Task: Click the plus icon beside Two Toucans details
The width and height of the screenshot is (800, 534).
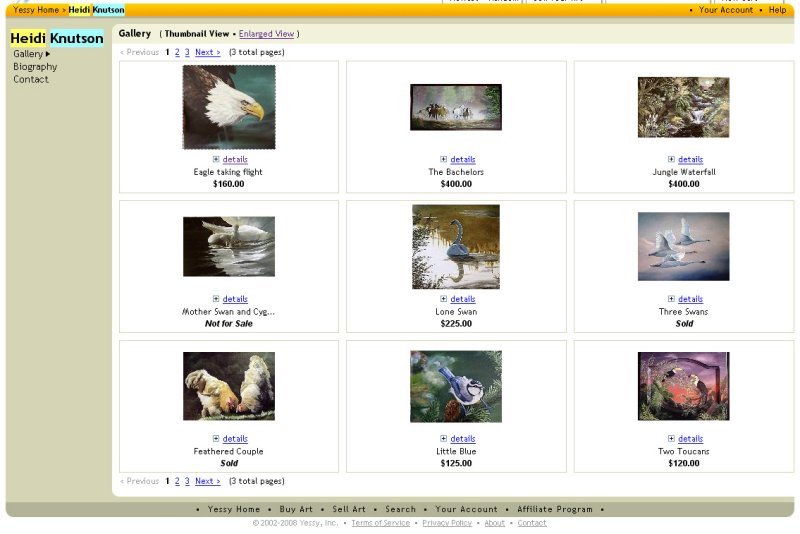Action: tap(671, 439)
